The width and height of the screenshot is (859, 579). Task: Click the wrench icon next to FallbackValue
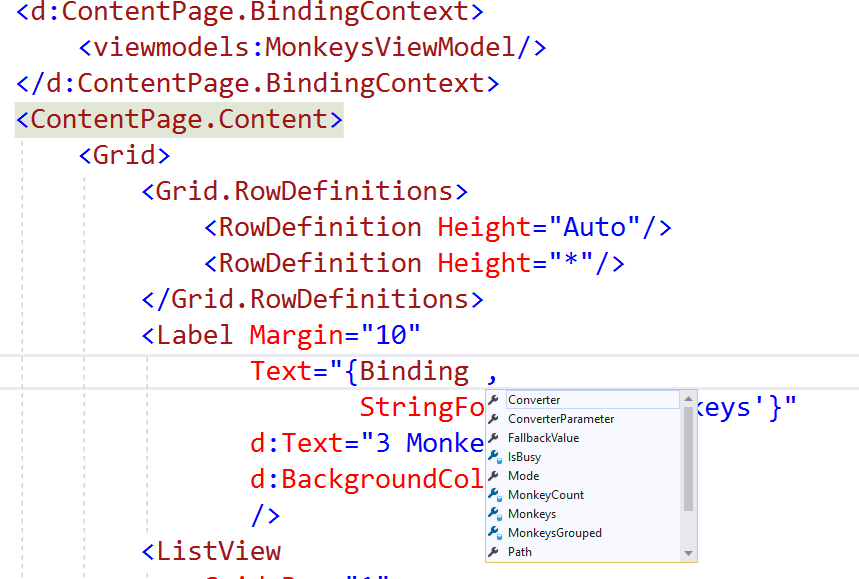[493, 437]
